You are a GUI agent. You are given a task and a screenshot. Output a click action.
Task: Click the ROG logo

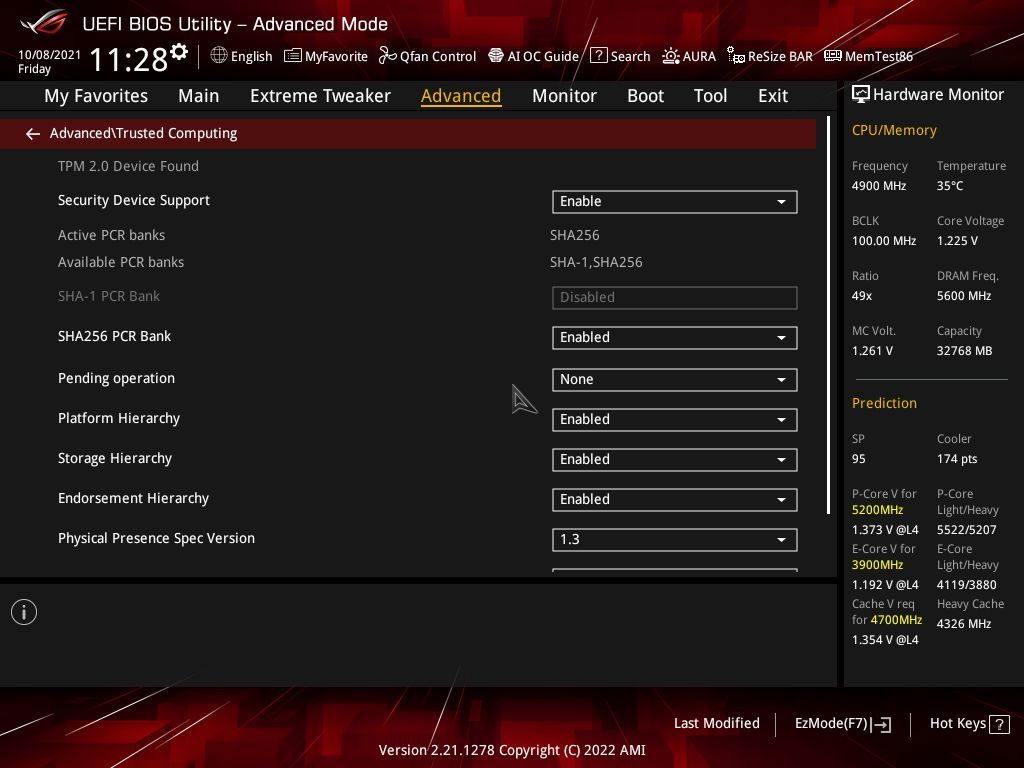click(44, 22)
